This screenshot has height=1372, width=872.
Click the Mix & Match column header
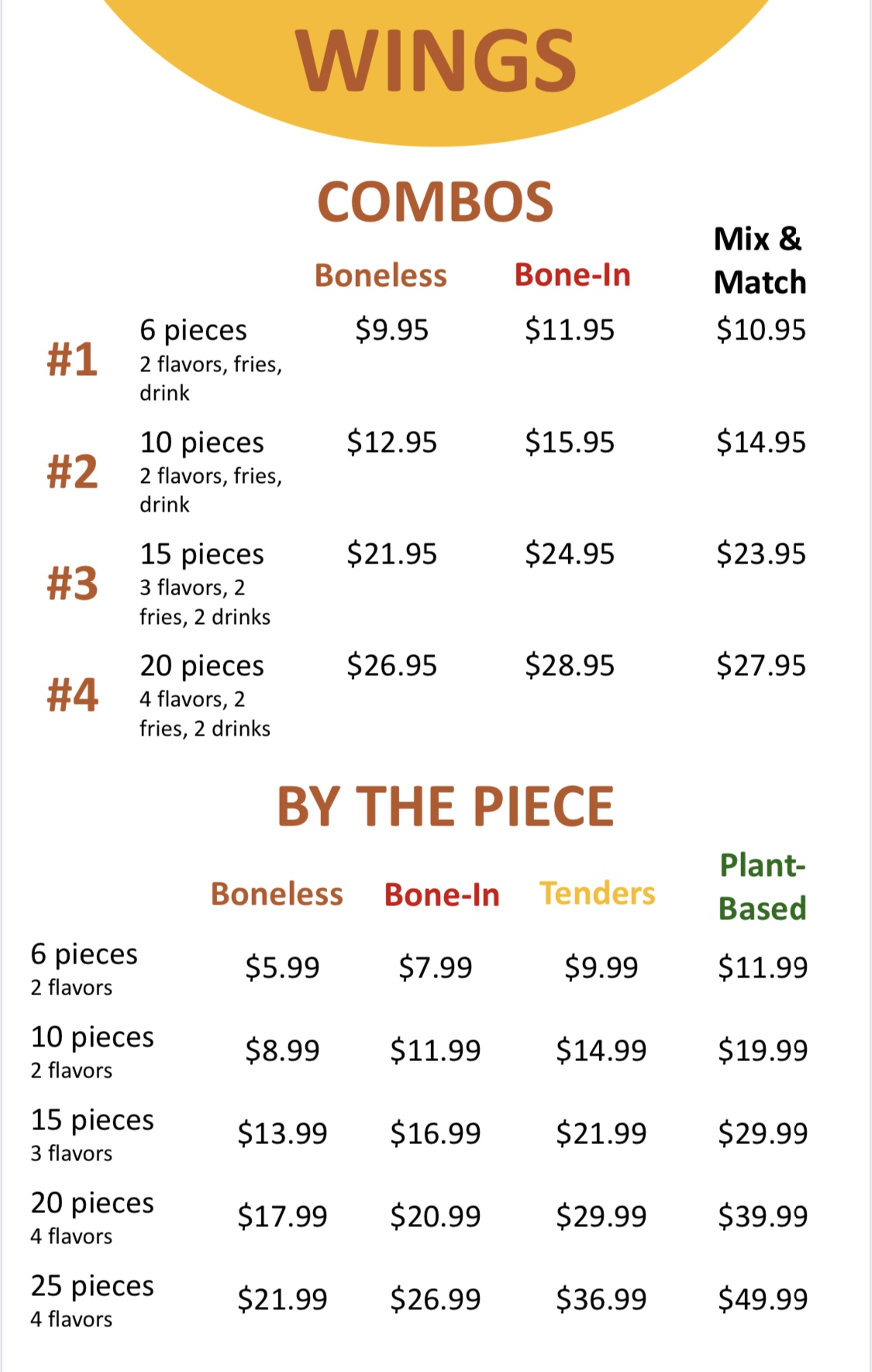point(760,260)
